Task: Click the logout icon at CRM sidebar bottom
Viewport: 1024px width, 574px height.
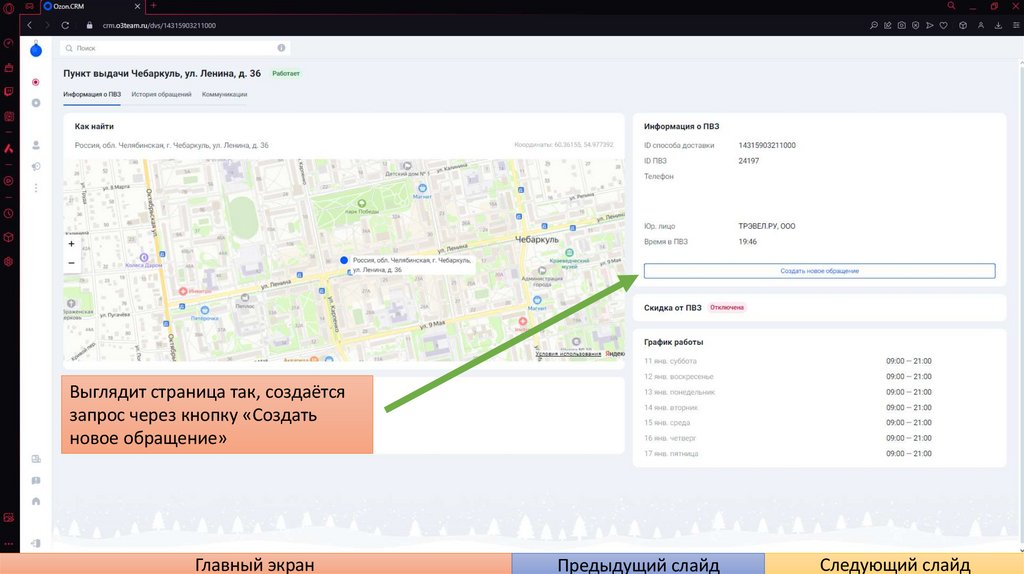Action: point(36,543)
